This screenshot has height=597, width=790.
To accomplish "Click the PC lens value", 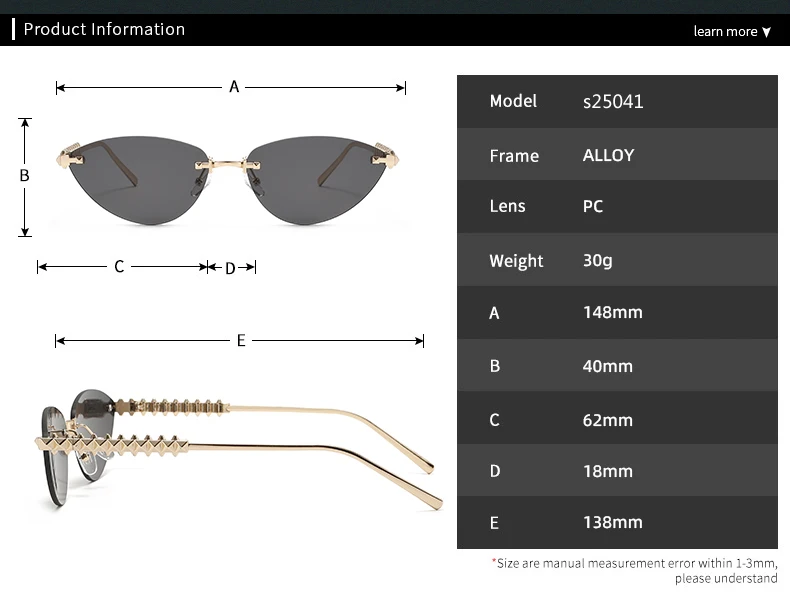I will pos(592,206).
